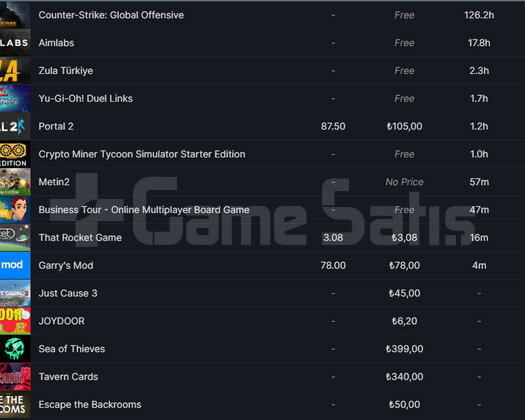Click the JOYDOOR game icon
The height and width of the screenshot is (420, 525).
point(15,321)
